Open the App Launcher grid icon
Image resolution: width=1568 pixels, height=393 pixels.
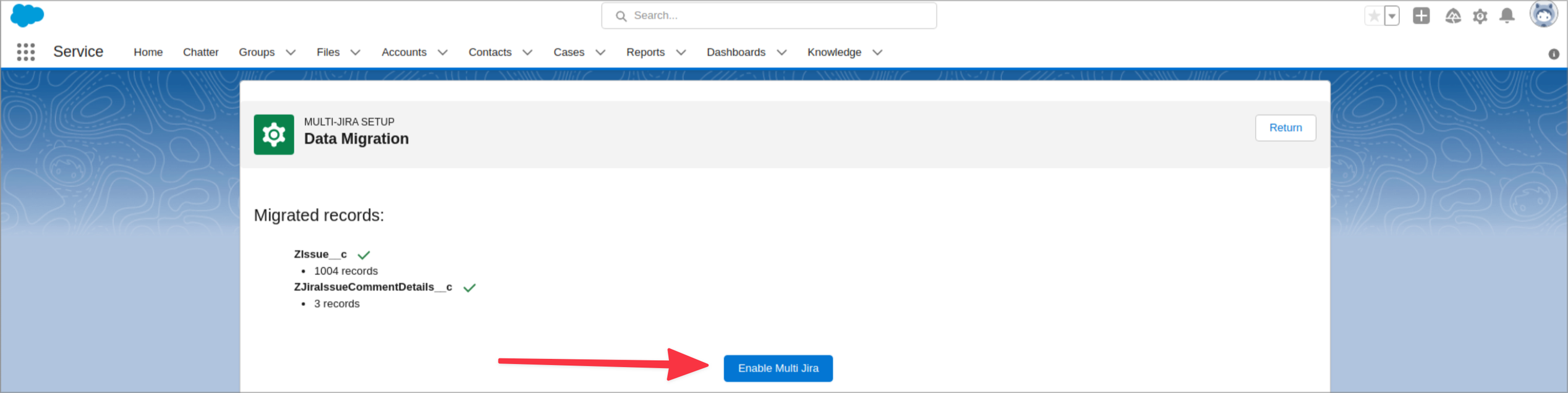(26, 52)
